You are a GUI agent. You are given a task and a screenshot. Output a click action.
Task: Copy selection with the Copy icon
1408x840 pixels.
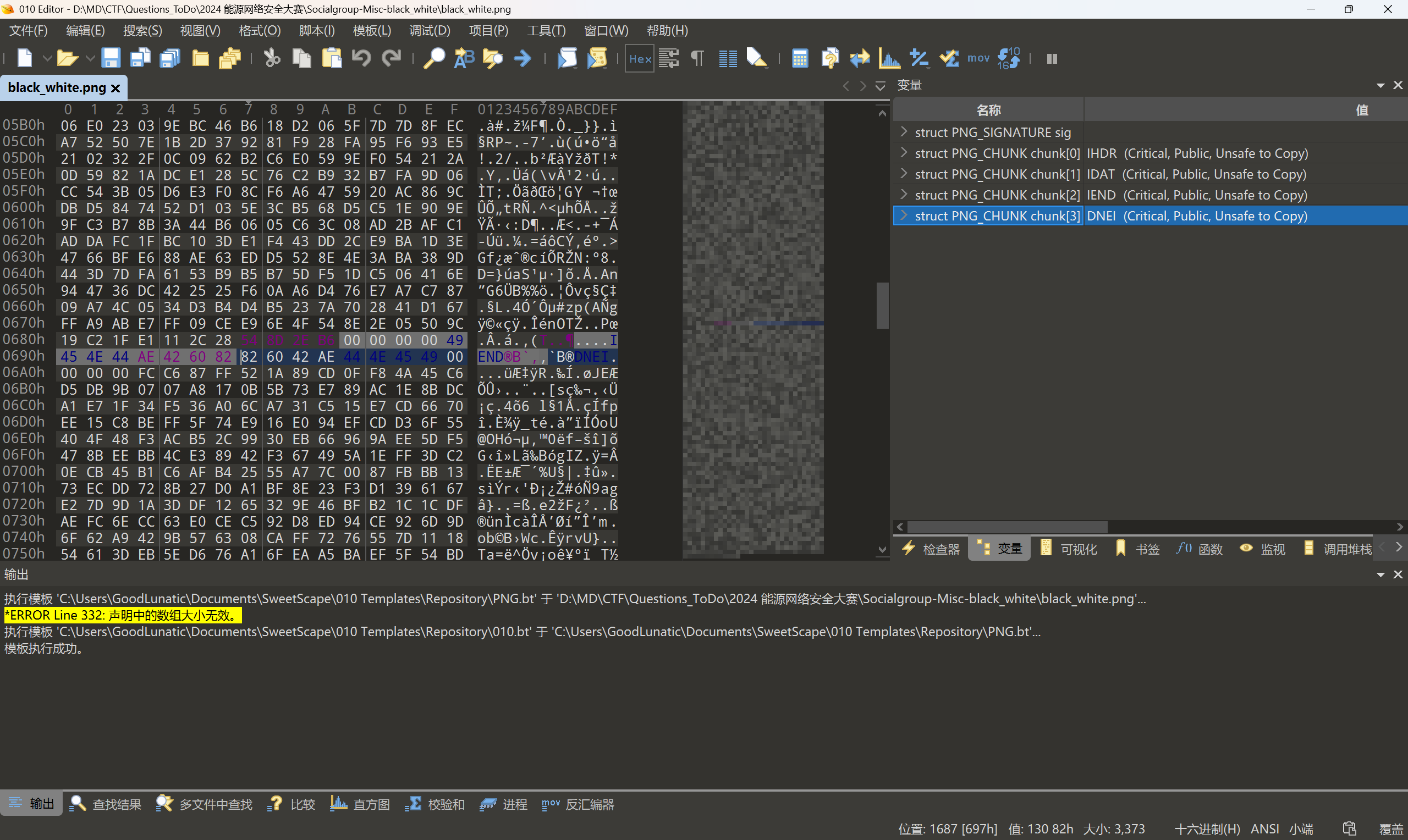tap(302, 58)
